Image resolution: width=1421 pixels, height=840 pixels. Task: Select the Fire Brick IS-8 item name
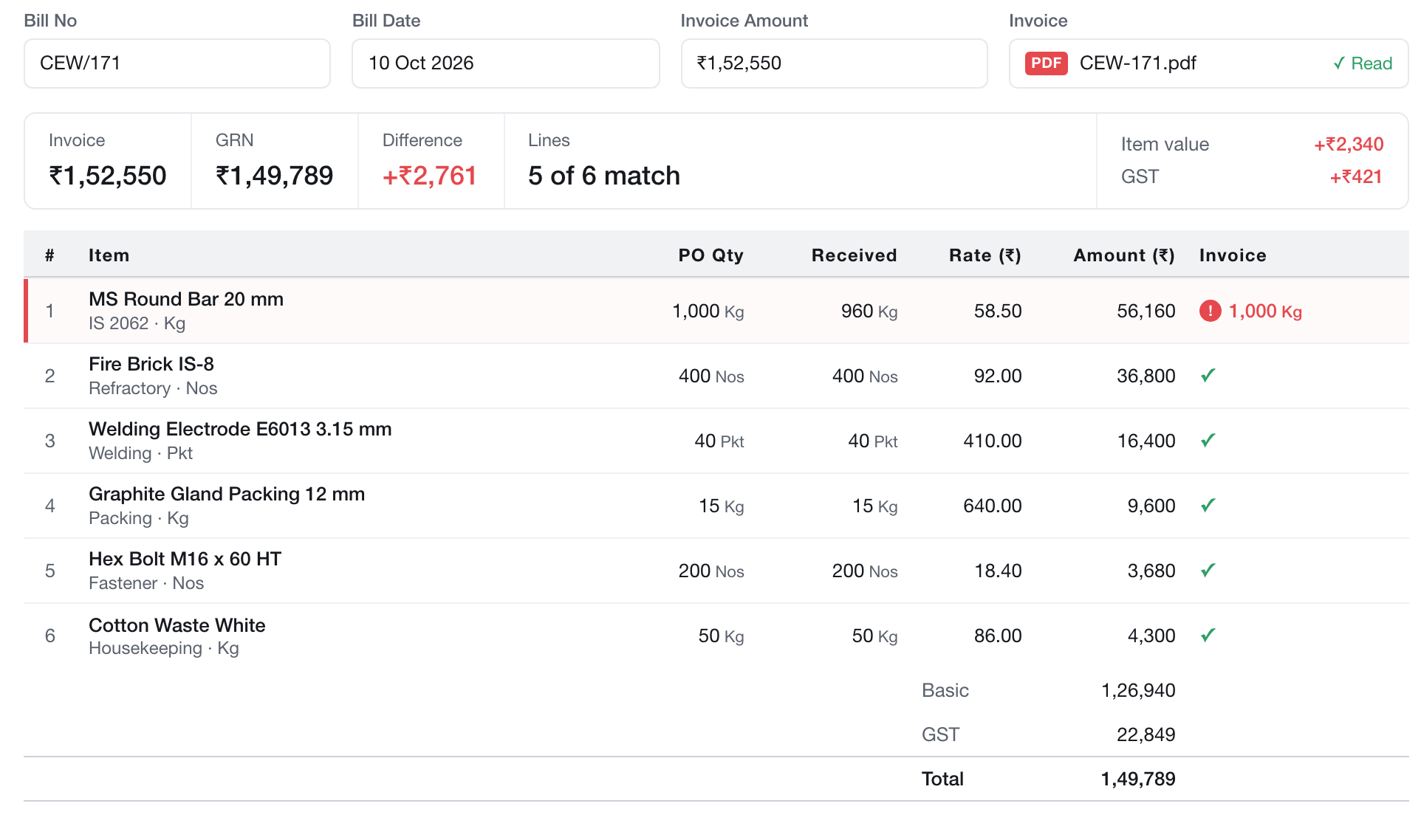(151, 364)
